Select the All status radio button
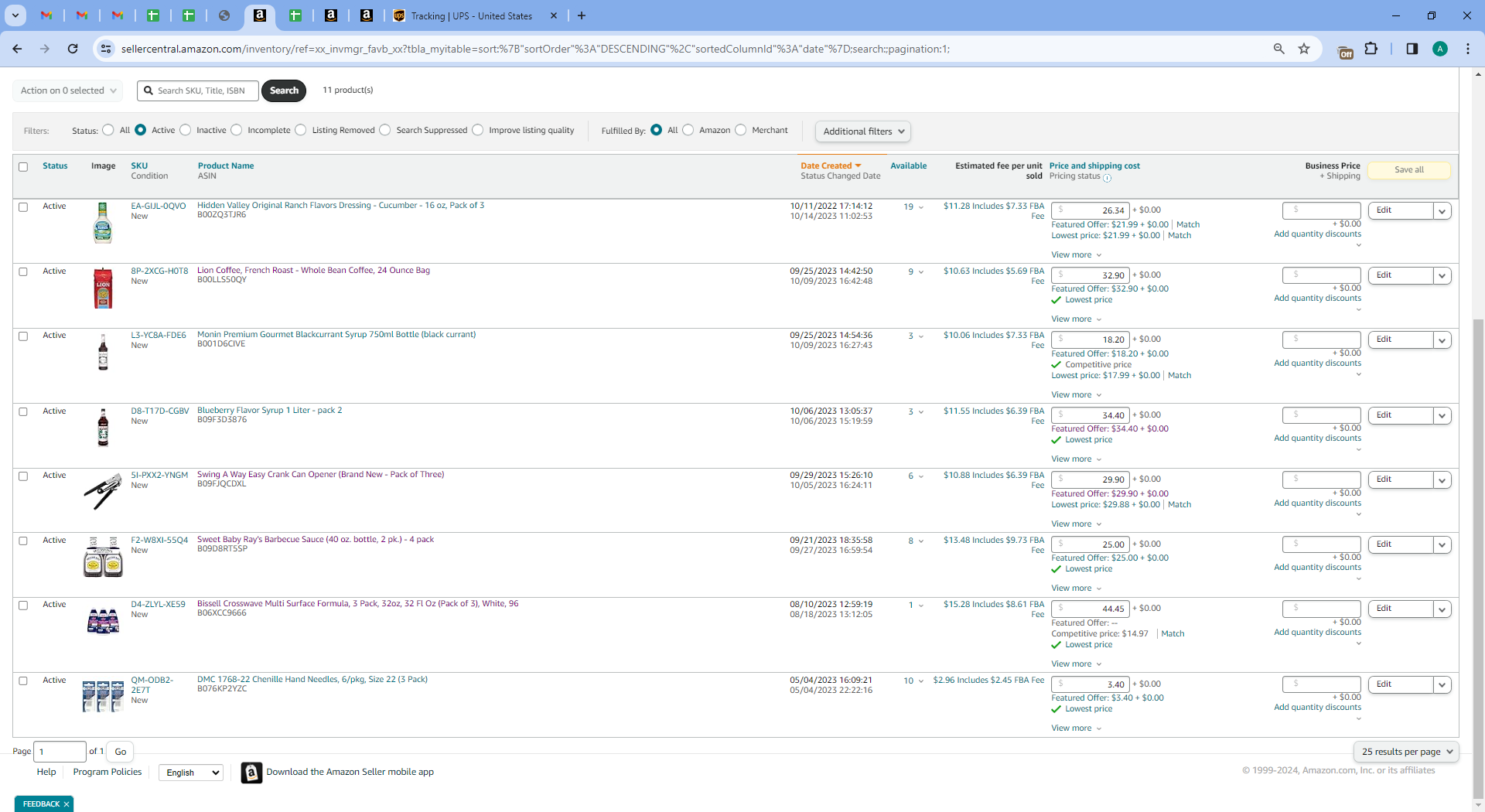Screen dimensions: 1485x812 (108, 130)
